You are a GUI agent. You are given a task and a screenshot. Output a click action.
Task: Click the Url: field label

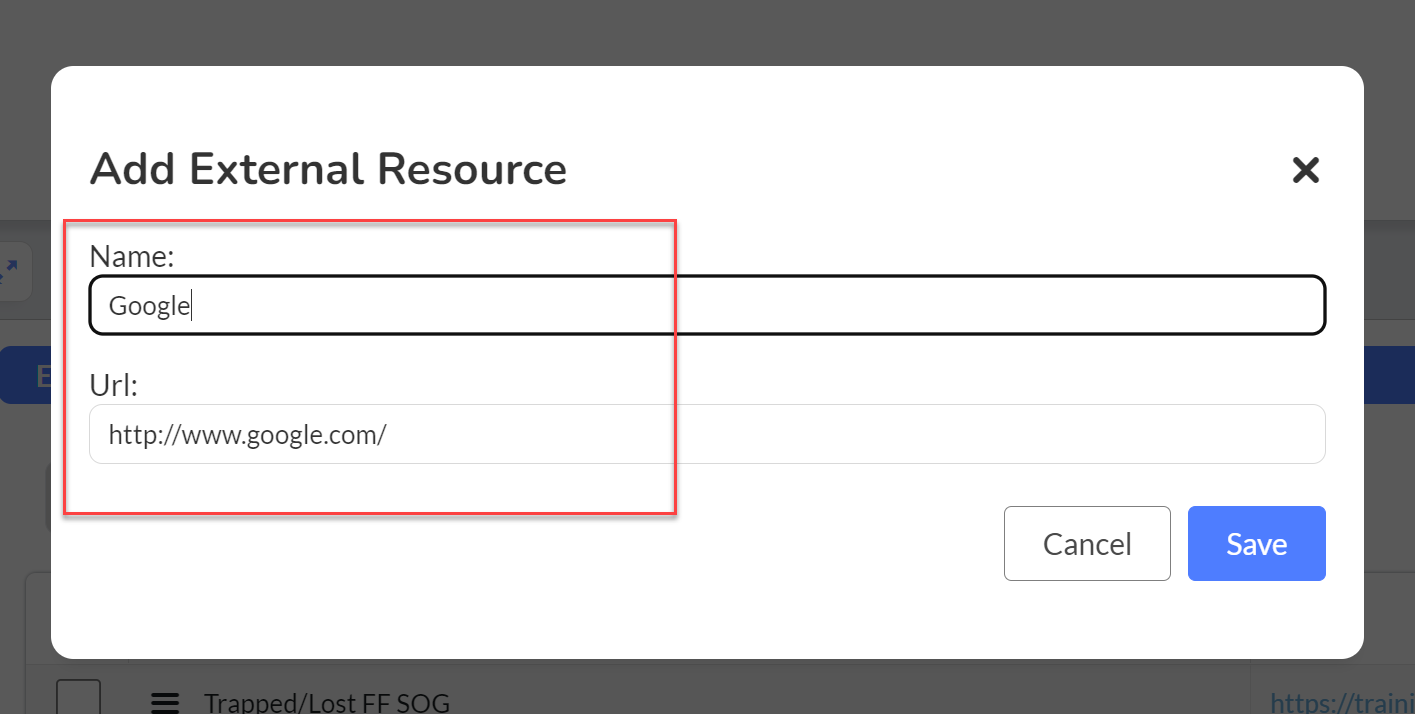coord(113,385)
